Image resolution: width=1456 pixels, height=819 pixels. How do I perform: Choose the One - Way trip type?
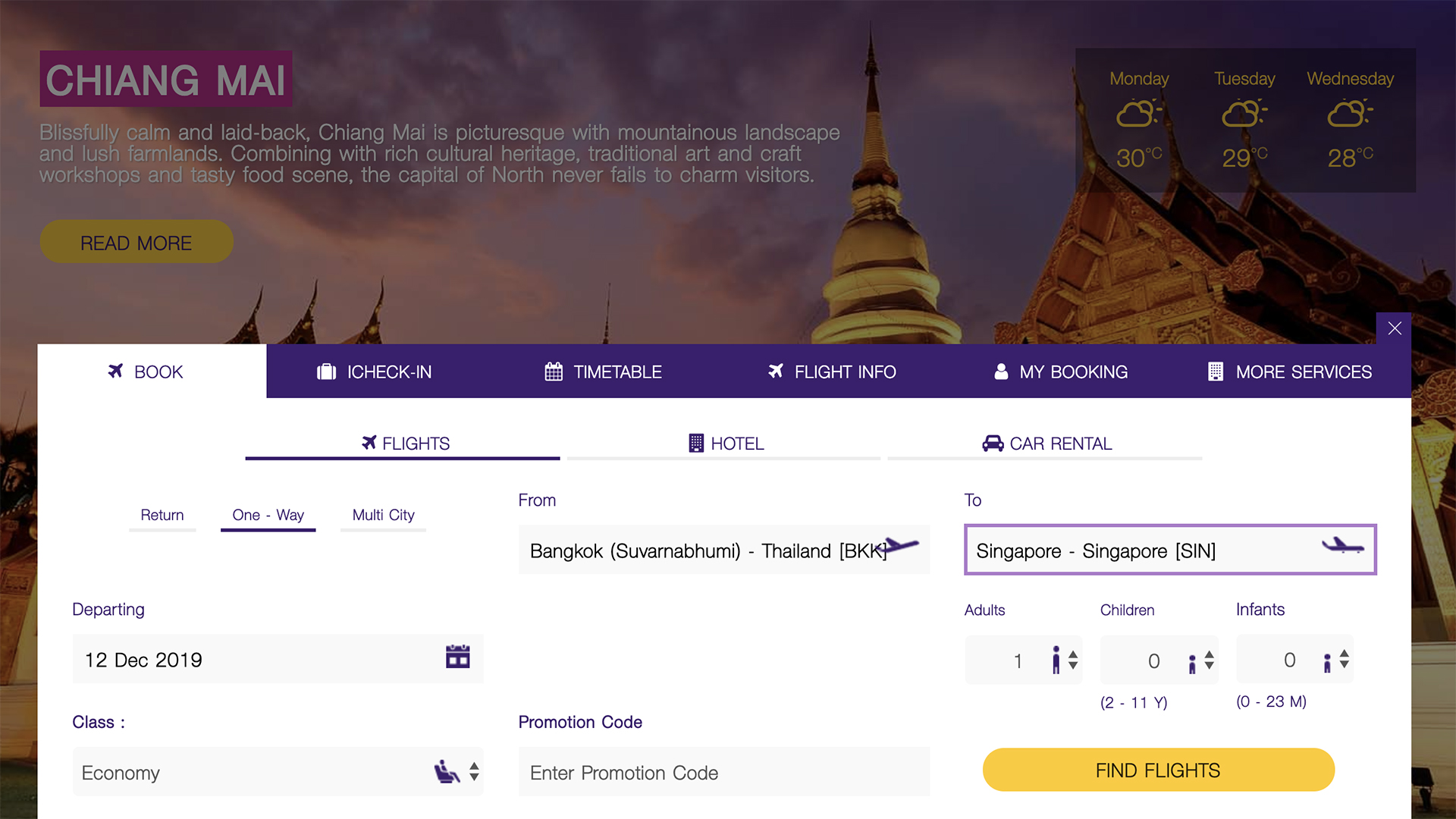tap(268, 516)
